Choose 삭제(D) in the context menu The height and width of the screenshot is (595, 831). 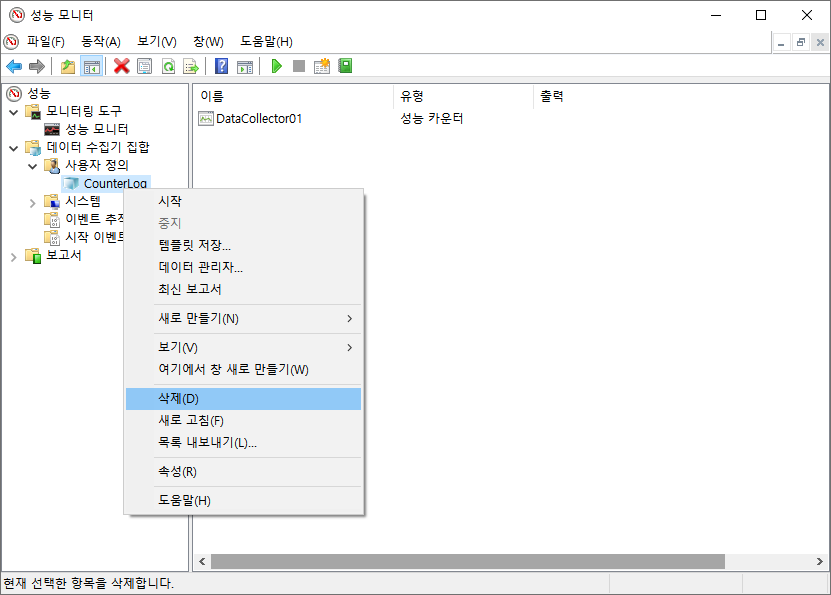[x=244, y=398]
